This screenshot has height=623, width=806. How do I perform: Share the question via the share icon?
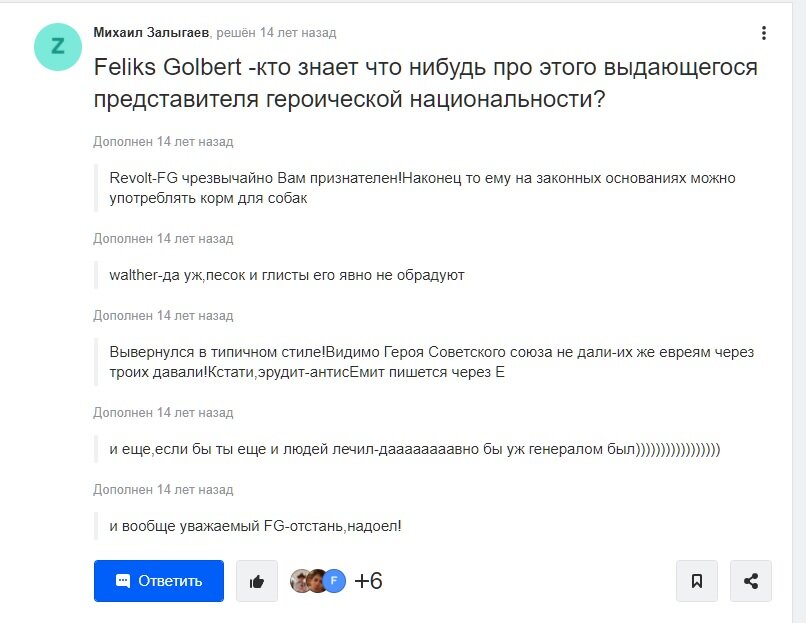tap(750, 581)
